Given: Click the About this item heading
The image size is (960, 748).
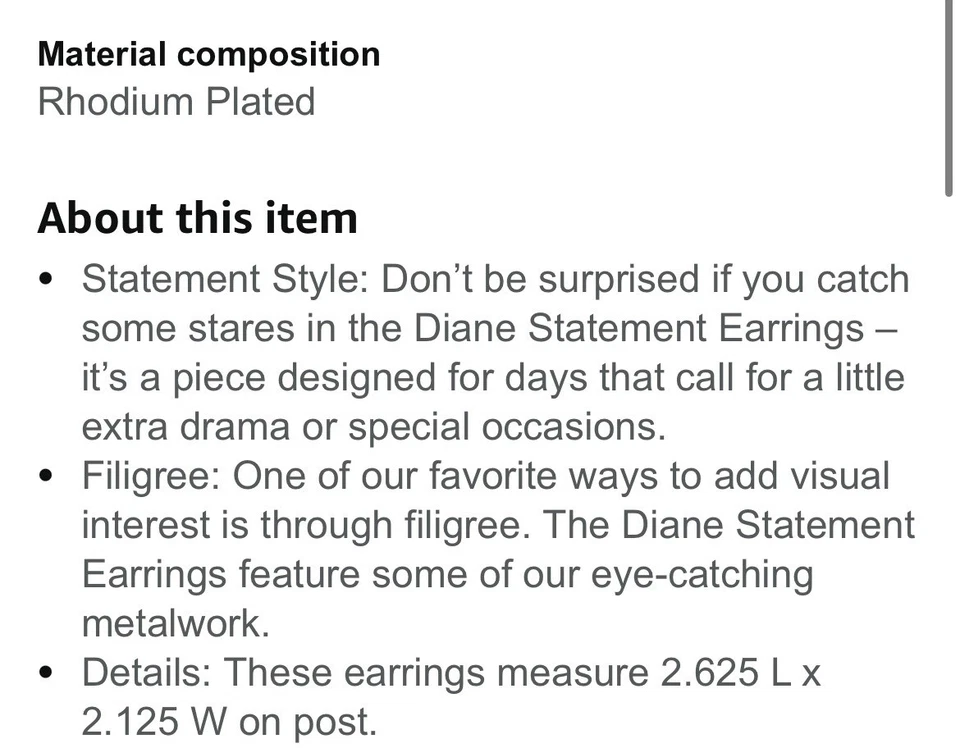Looking at the screenshot, I should (197, 217).
